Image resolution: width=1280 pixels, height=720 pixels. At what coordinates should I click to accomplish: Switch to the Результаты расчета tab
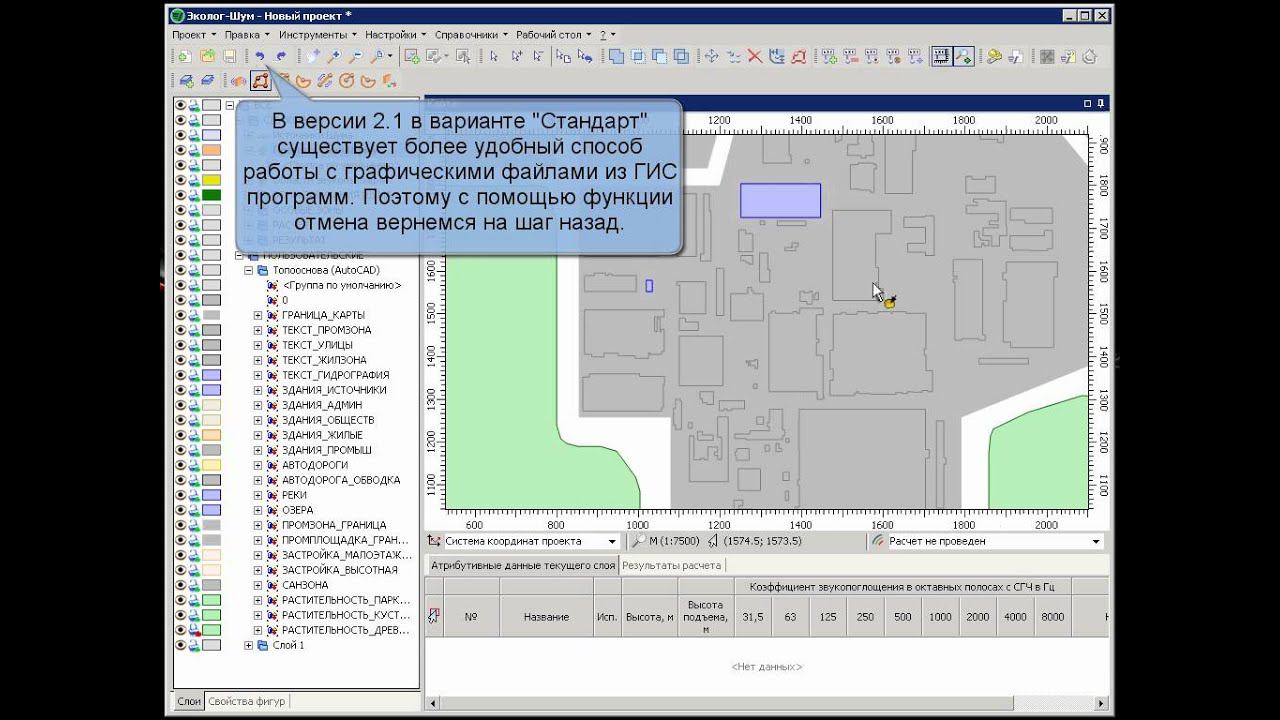[671, 565]
